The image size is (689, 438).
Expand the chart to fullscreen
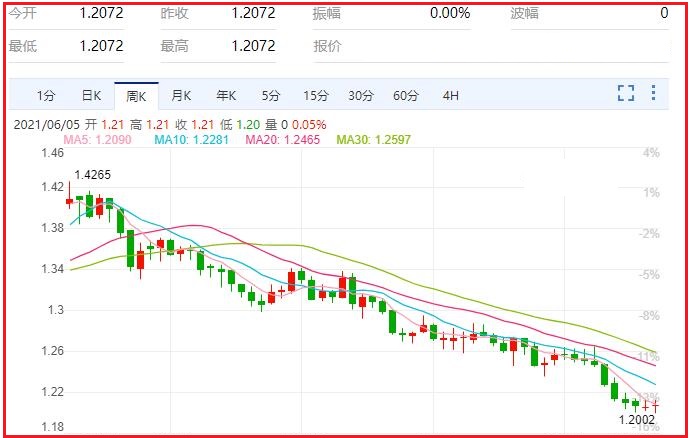pos(626,93)
